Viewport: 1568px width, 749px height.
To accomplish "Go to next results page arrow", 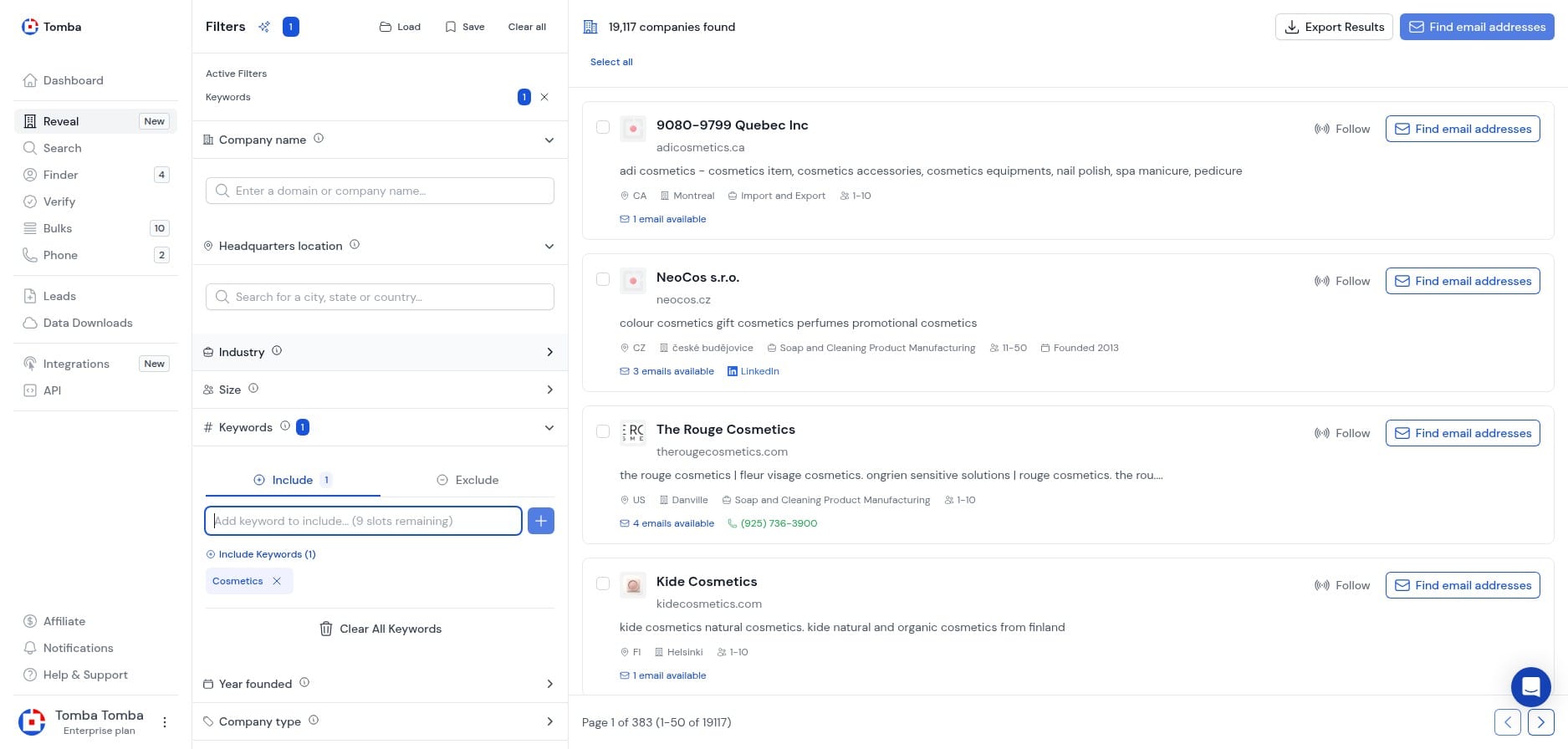I will coord(1540,722).
